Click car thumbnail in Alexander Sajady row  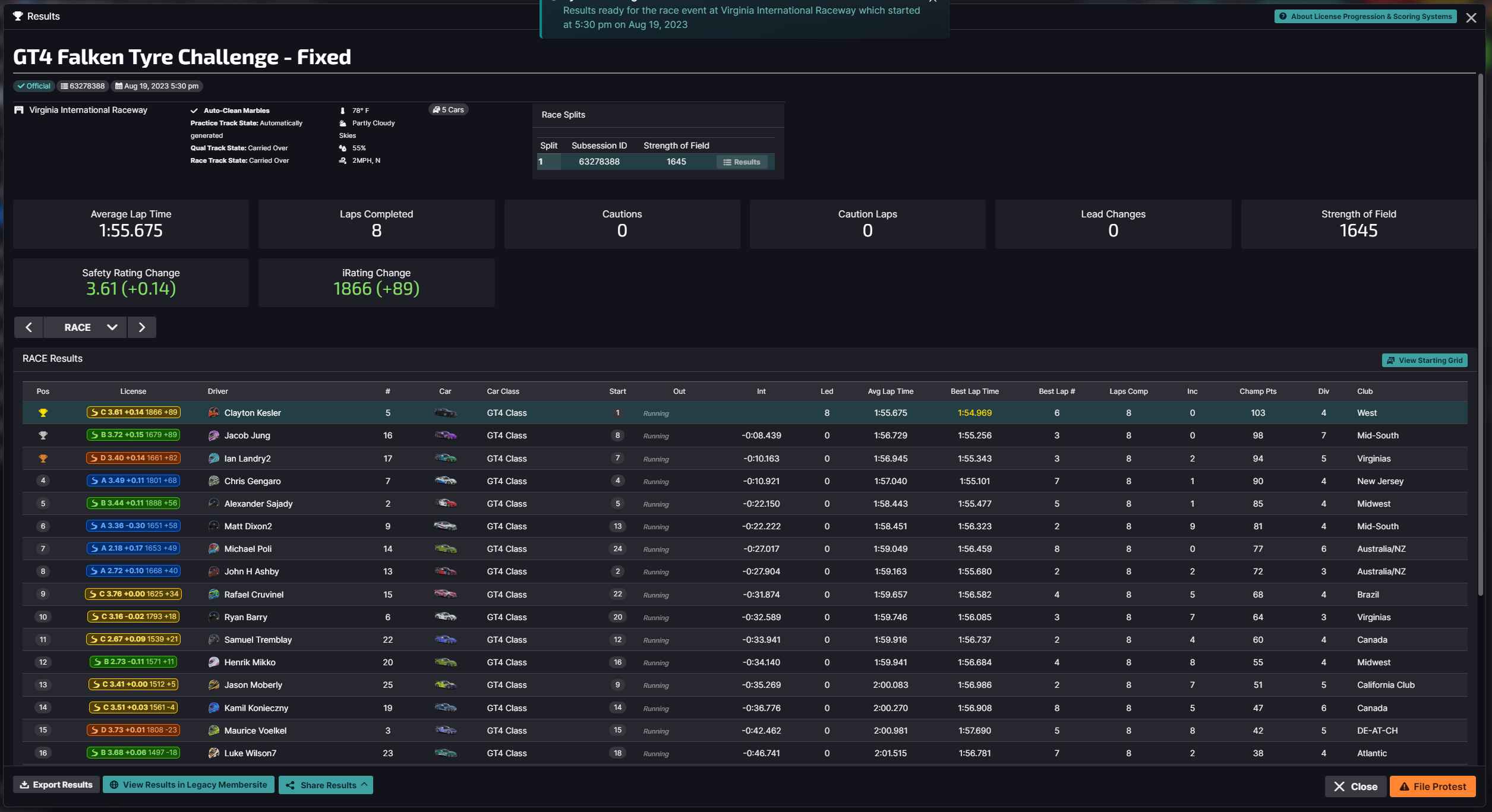click(x=445, y=503)
